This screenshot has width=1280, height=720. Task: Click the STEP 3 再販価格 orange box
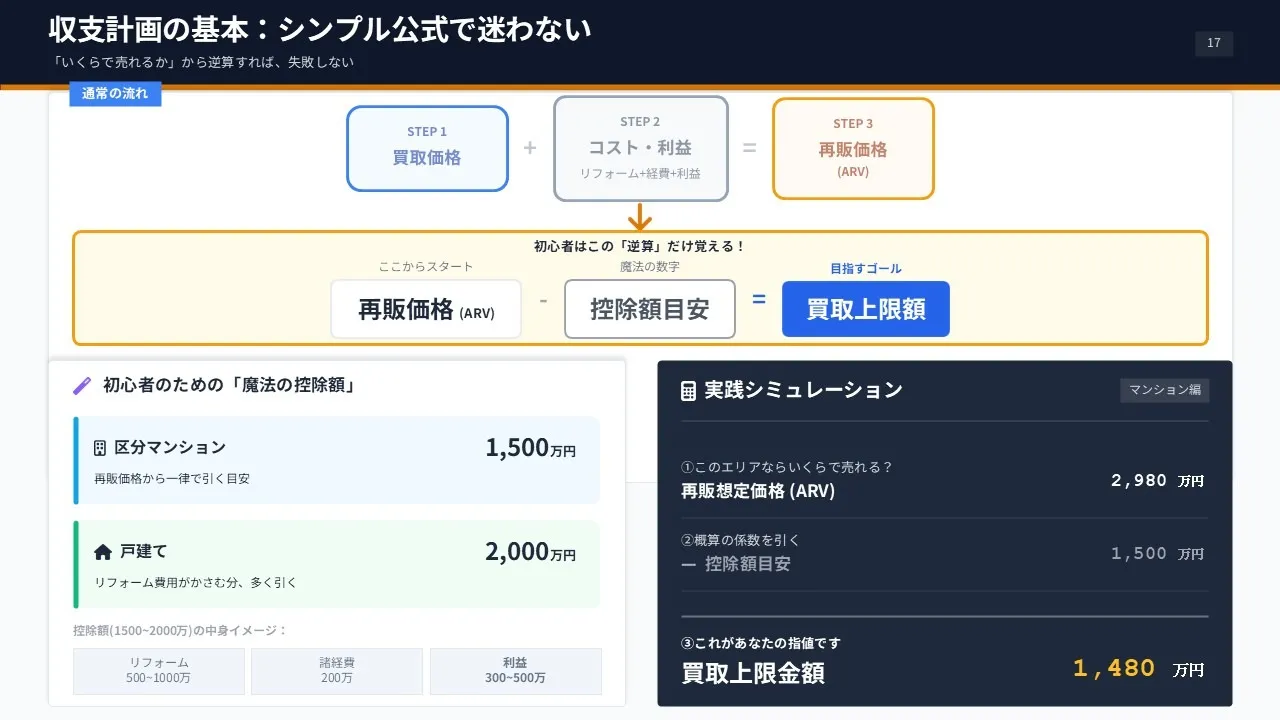pyautogui.click(x=853, y=148)
